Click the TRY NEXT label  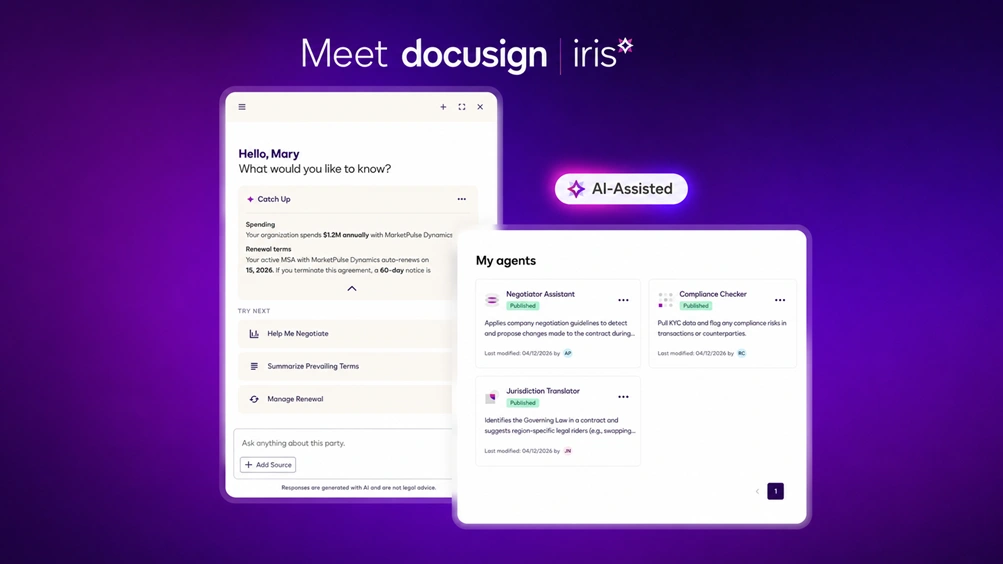click(x=254, y=311)
